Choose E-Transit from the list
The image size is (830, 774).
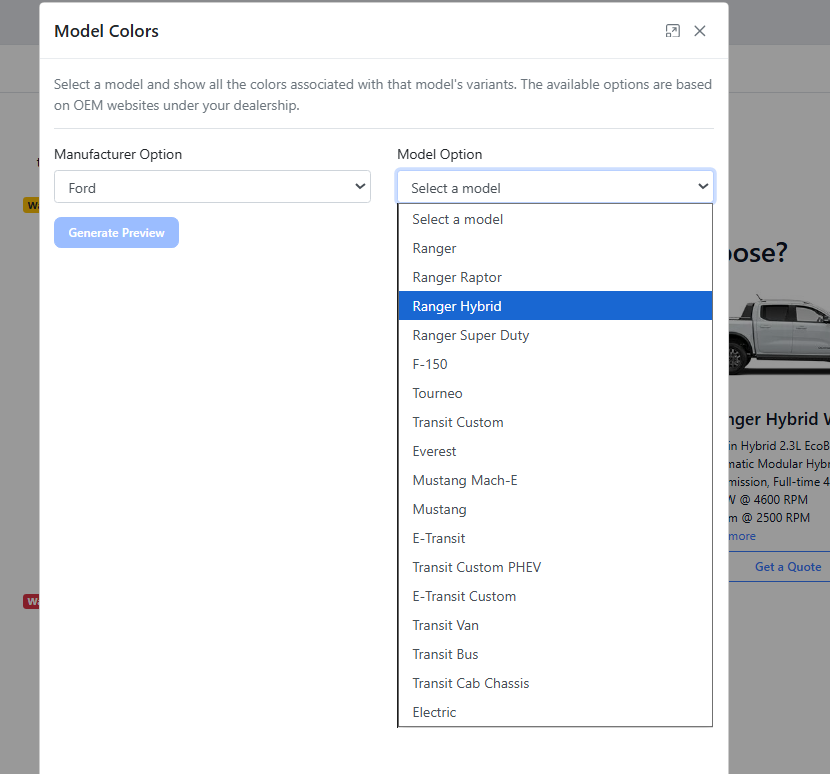(x=439, y=538)
